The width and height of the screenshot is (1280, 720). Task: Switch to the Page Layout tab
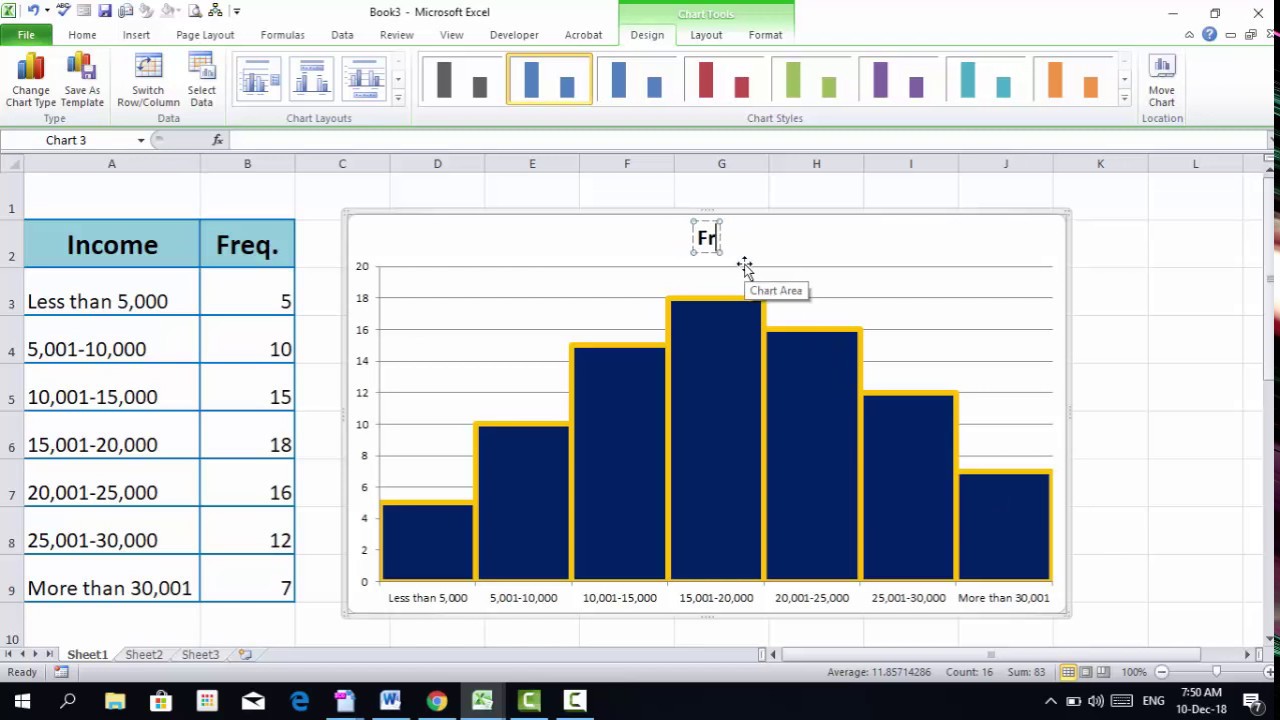tap(205, 35)
